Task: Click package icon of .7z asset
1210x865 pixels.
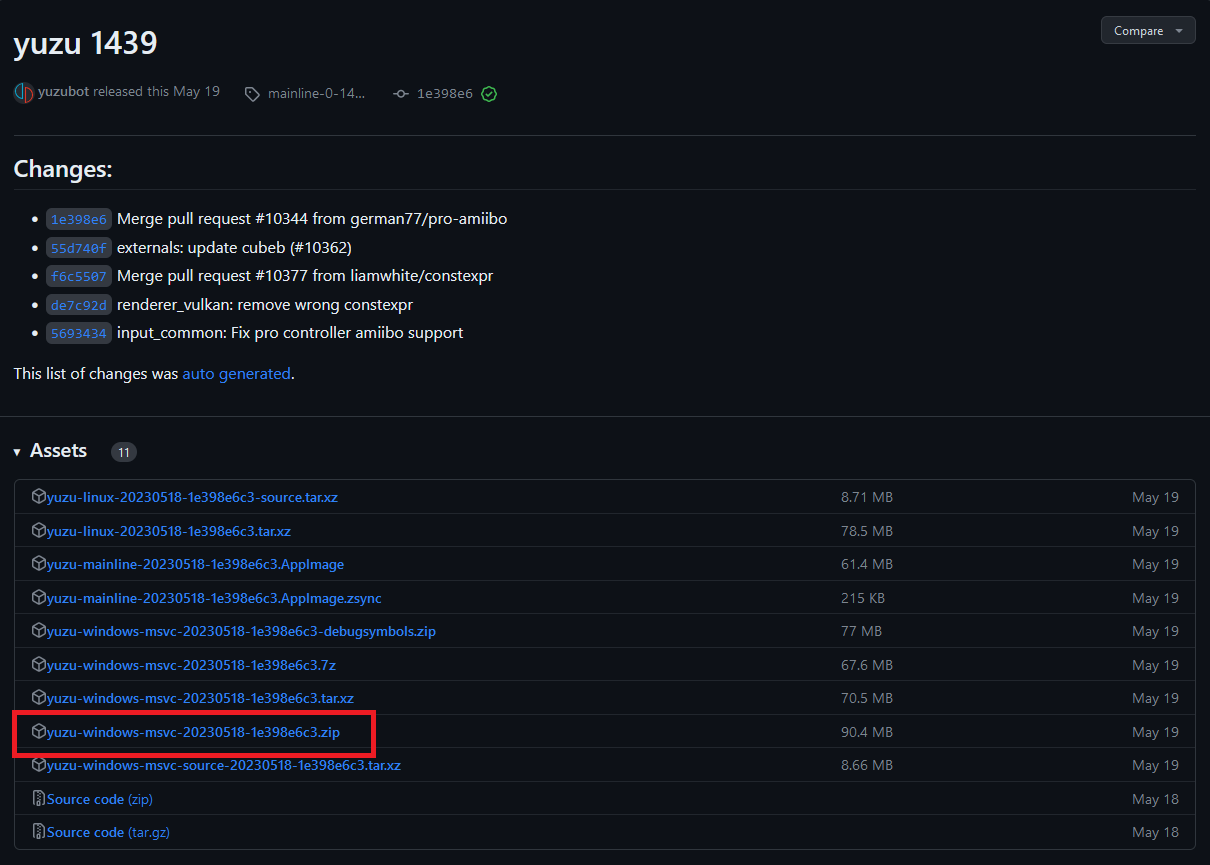Action: (x=39, y=665)
